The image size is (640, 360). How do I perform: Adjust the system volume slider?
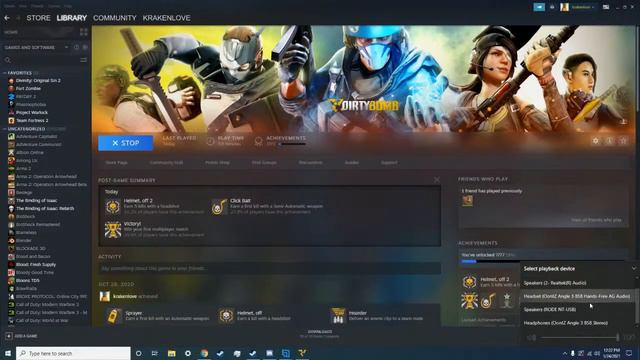coord(580,337)
